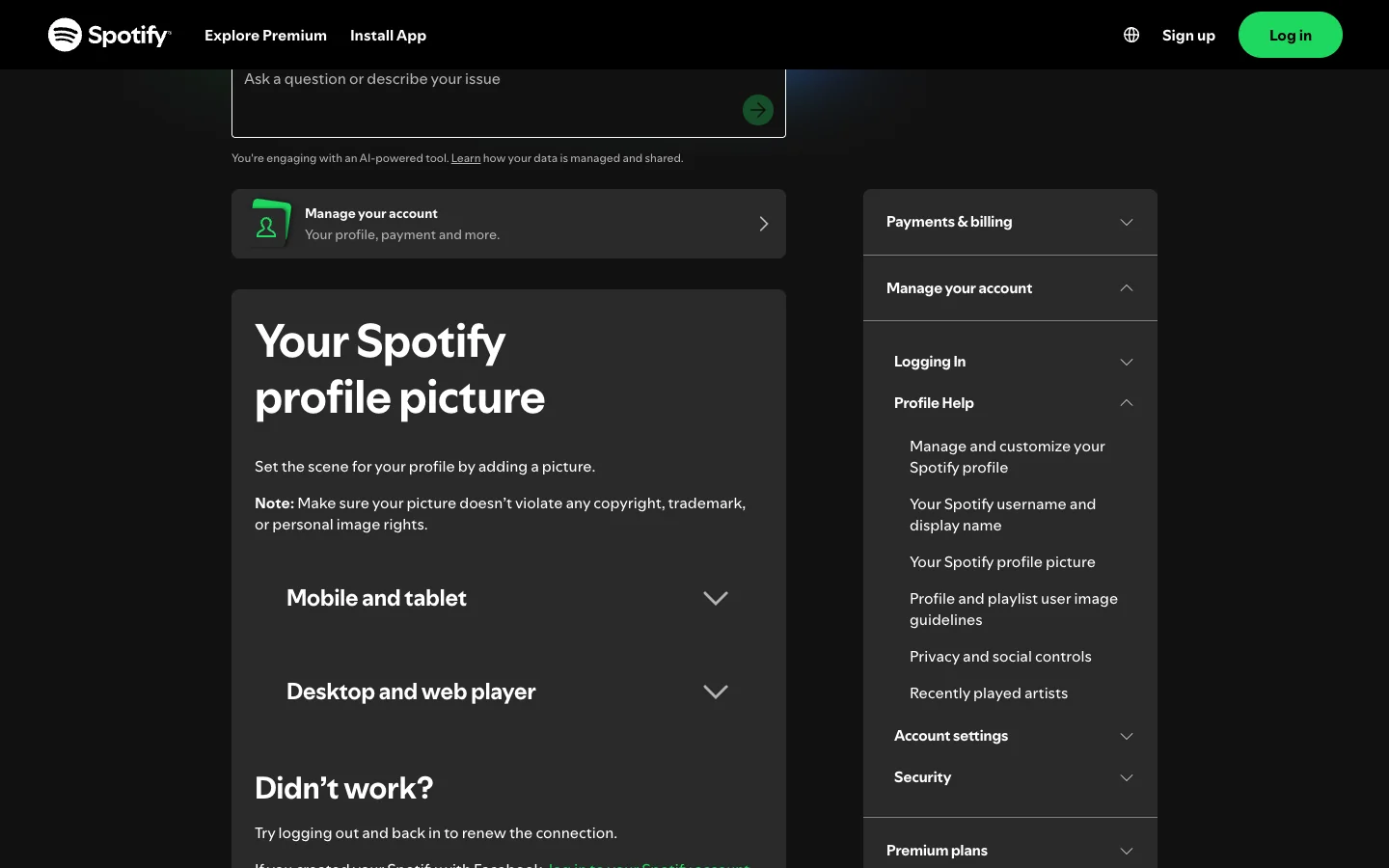Screen dimensions: 1389x868
Task: Expand Logging In chevron
Action: [1126, 362]
